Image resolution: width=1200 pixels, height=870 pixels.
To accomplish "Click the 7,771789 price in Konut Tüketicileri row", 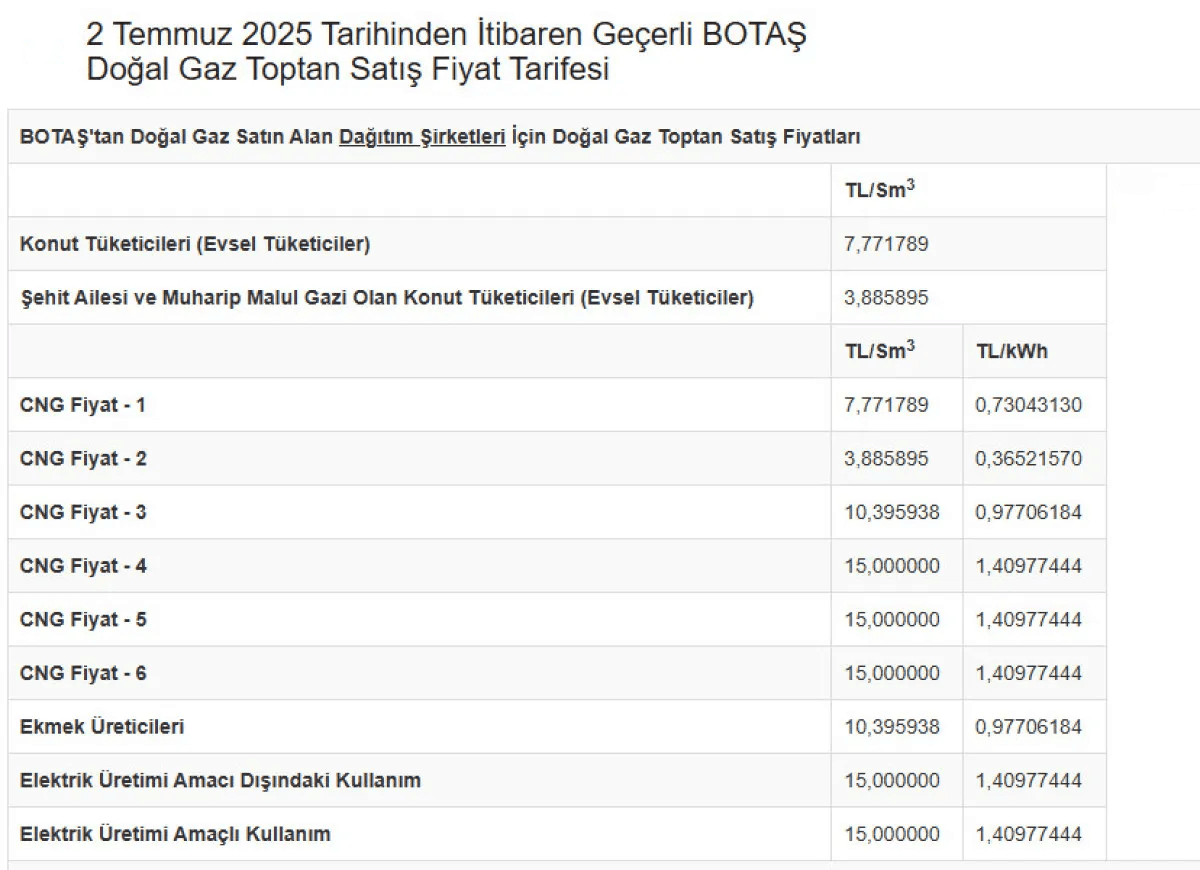I will 886,244.
